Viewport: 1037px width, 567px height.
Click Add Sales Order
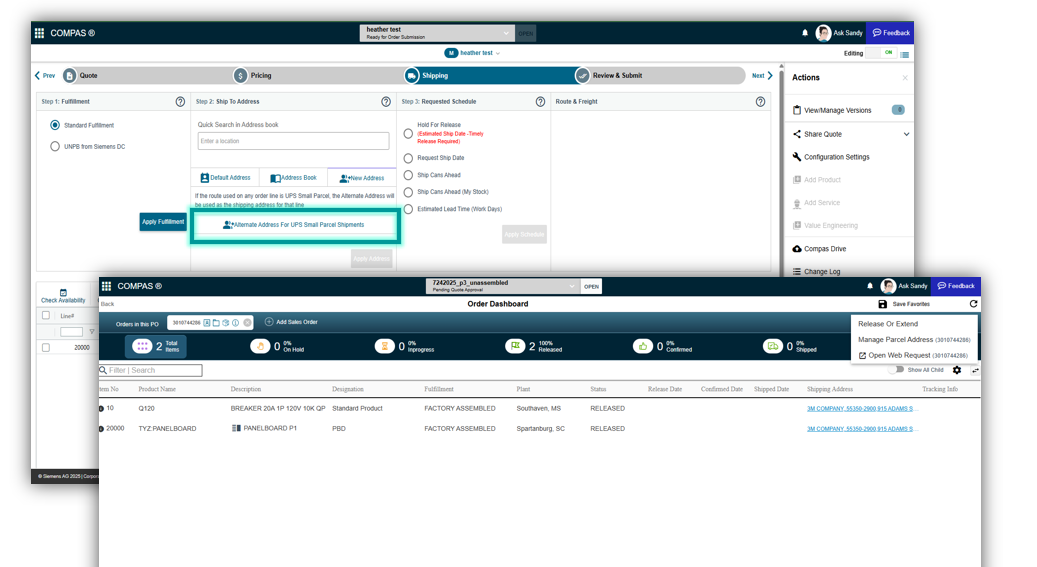click(x=291, y=322)
